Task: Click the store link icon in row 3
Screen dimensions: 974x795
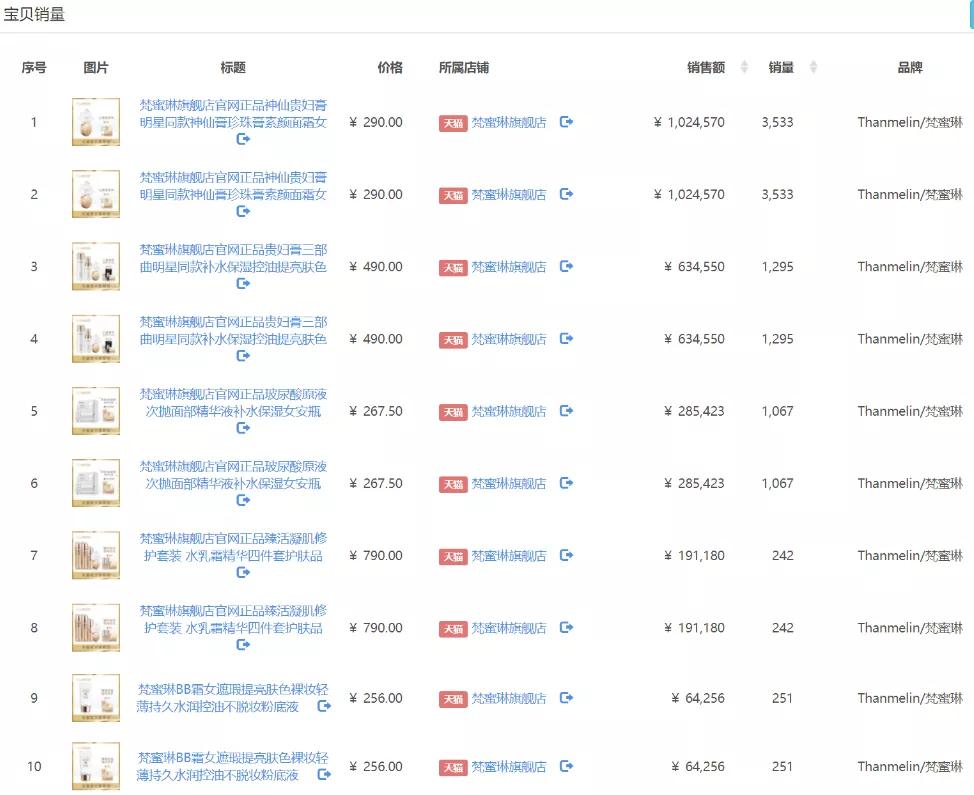Action: (566, 266)
